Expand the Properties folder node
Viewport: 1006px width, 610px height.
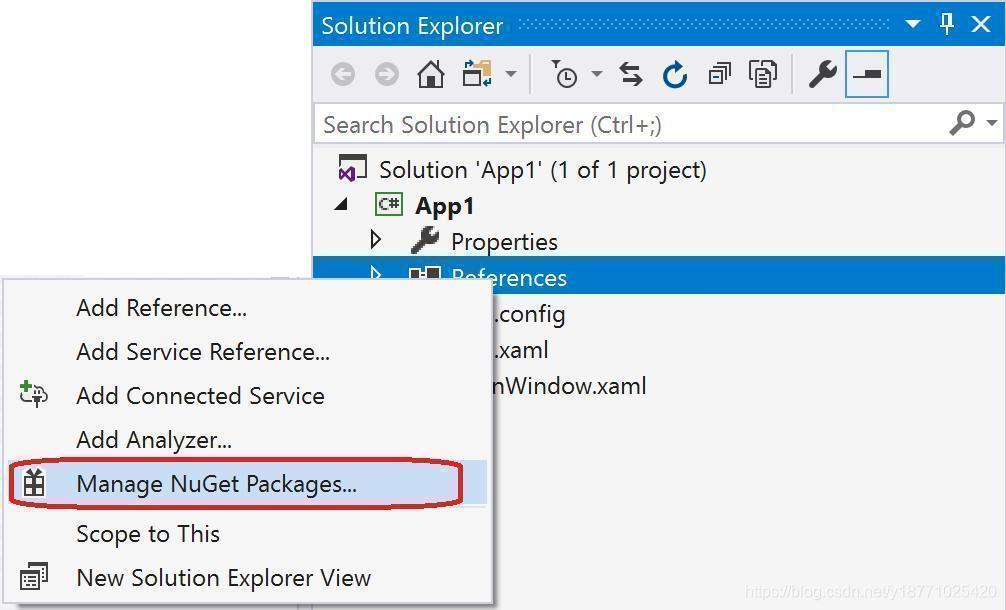[376, 240]
